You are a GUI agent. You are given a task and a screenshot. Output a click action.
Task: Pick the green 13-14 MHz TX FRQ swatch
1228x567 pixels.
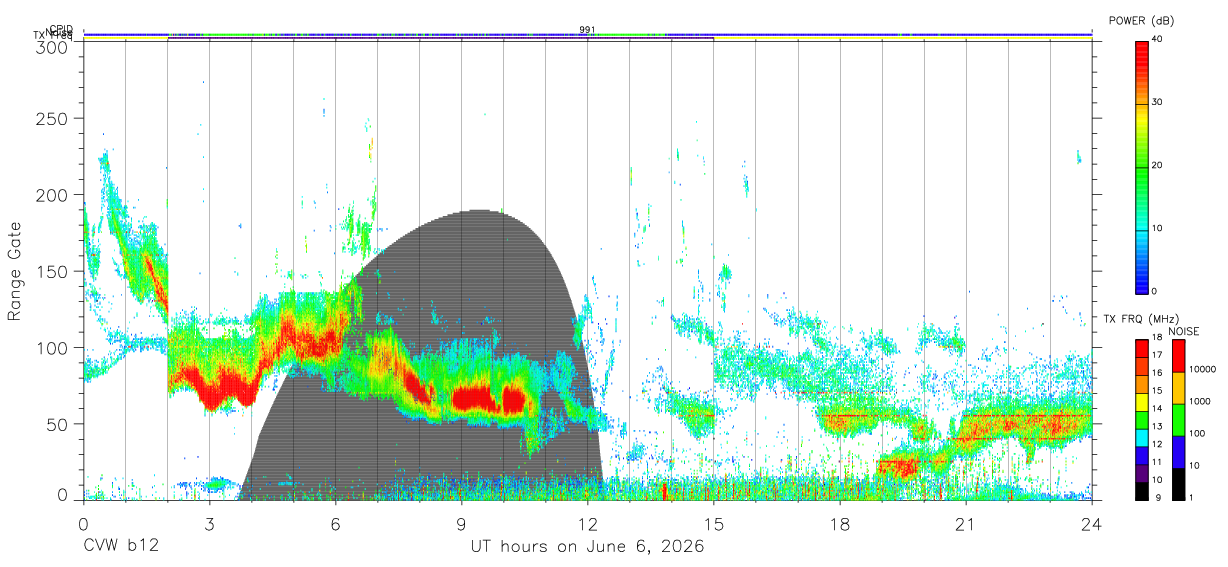1141,418
